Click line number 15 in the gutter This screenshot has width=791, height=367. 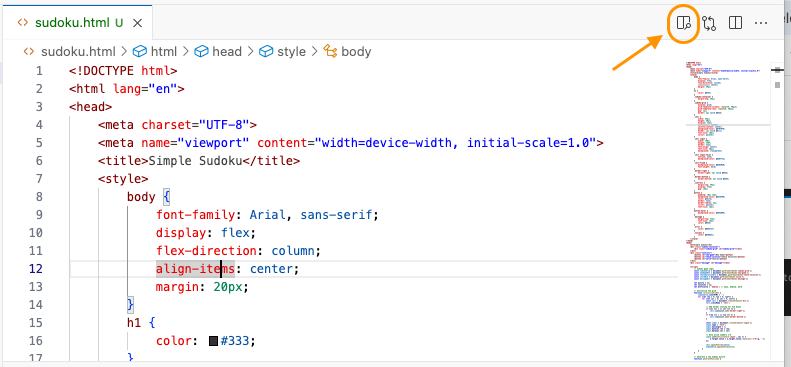tap(36, 323)
